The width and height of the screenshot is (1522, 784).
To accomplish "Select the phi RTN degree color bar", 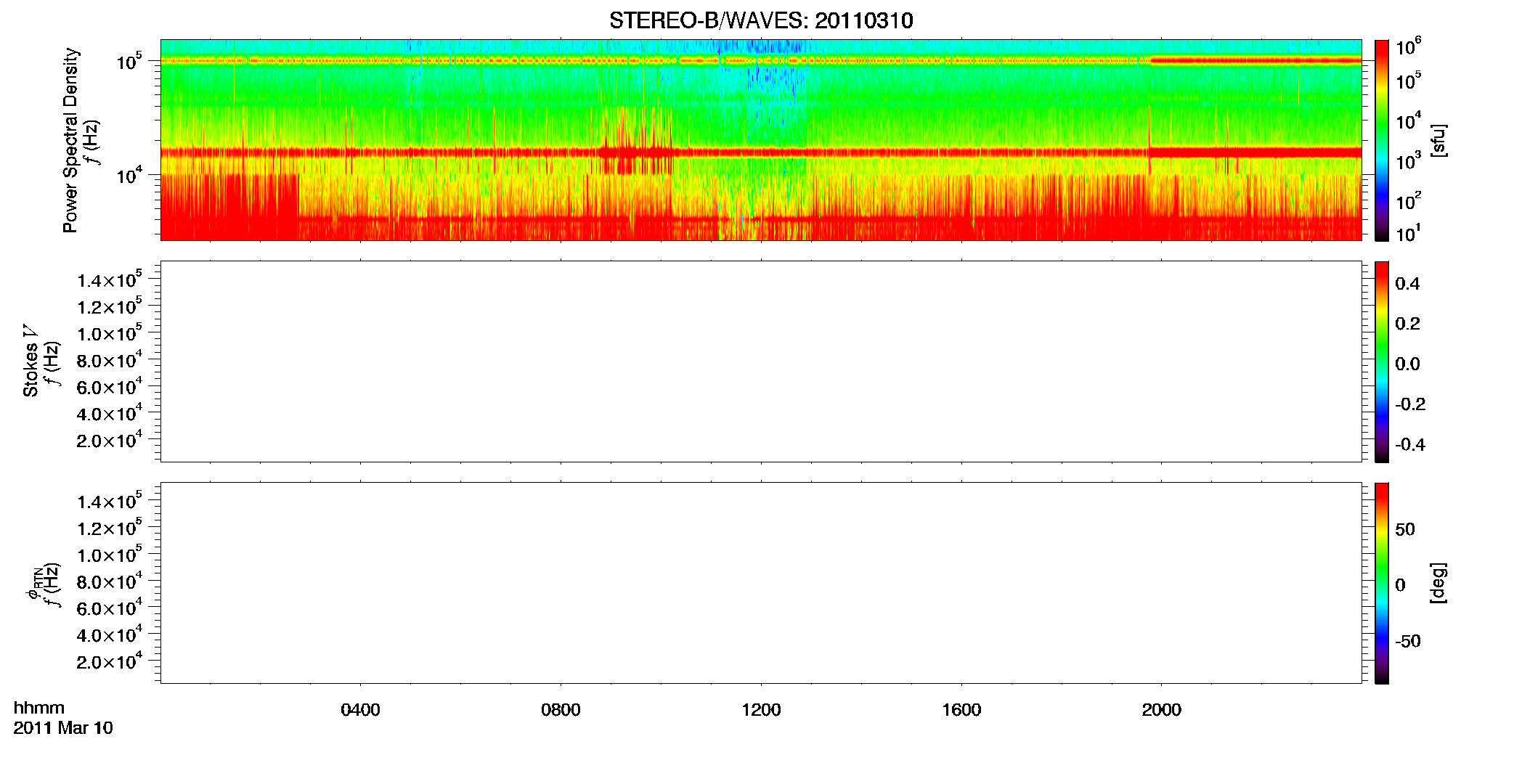I will [1382, 583].
